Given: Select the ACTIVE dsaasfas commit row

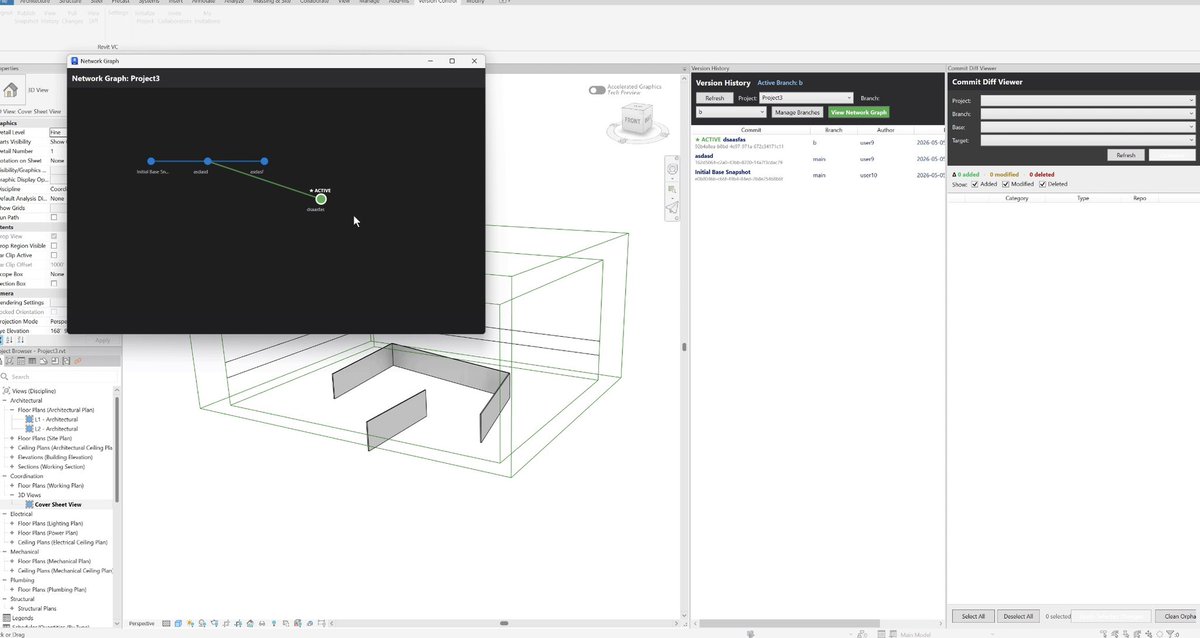Looking at the screenshot, I should tap(818, 143).
